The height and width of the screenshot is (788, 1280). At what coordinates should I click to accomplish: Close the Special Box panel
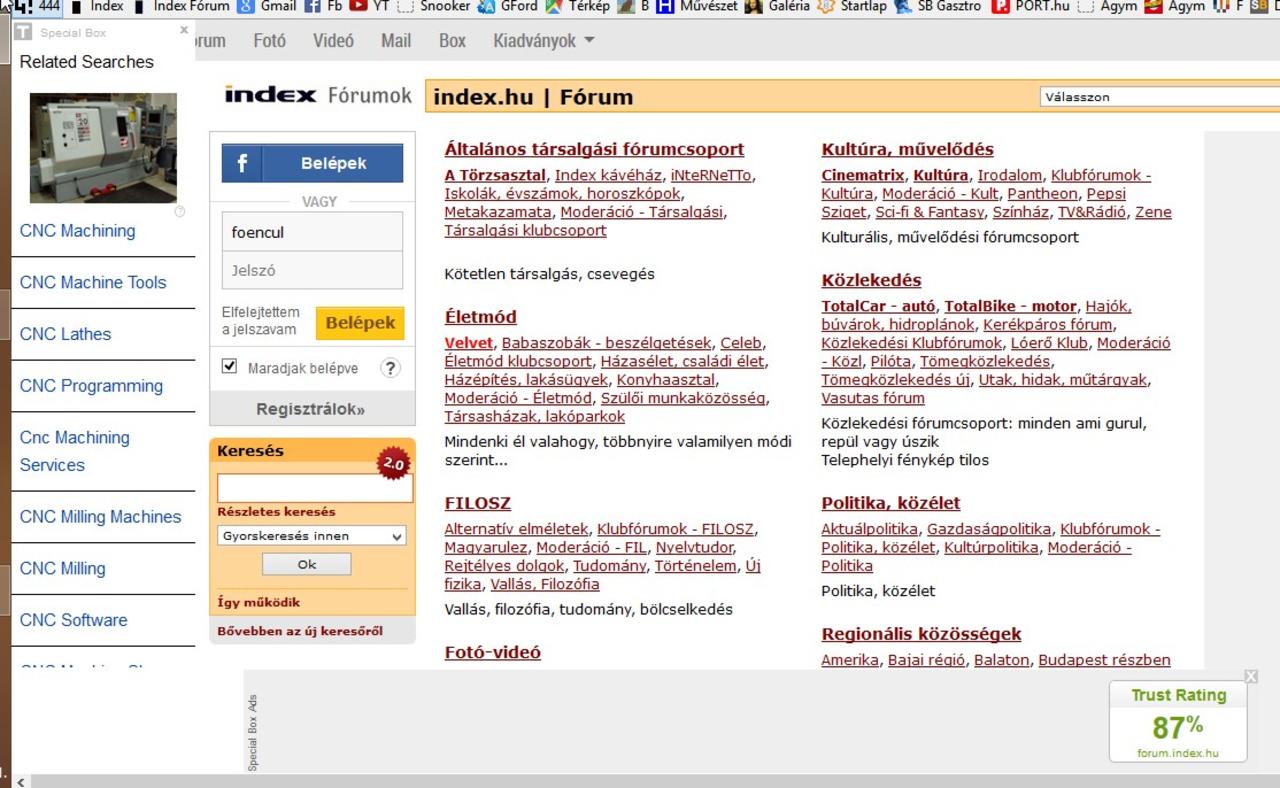point(184,31)
